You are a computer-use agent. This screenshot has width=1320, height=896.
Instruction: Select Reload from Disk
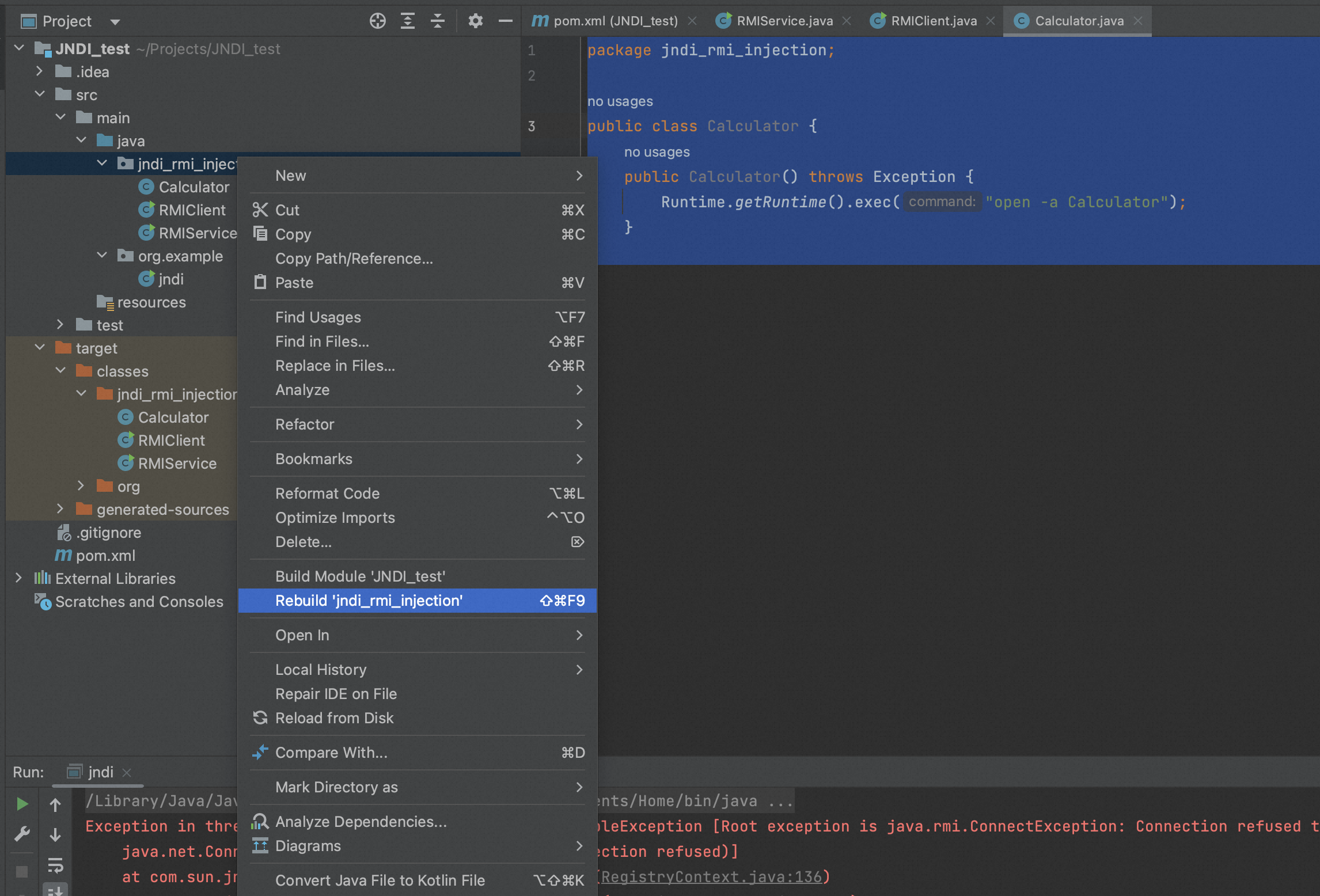click(418, 718)
